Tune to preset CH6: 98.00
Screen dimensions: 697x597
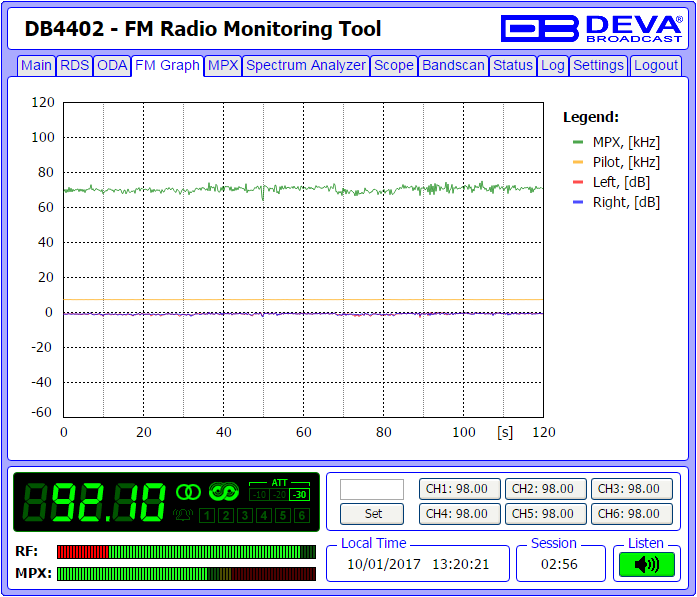click(x=632, y=514)
